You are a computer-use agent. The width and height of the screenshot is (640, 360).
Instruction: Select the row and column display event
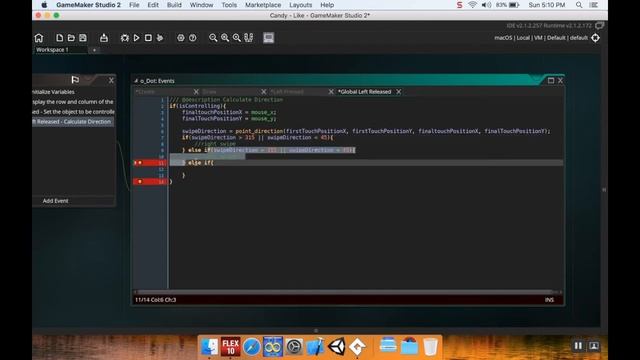(73, 102)
